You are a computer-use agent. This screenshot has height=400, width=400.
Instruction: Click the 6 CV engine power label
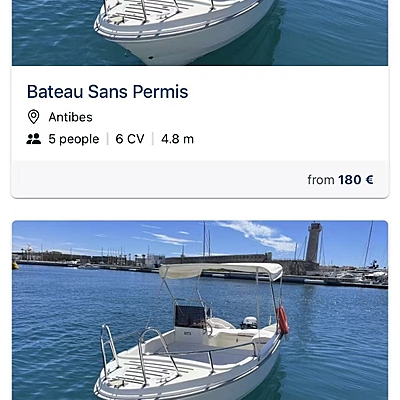pos(130,139)
